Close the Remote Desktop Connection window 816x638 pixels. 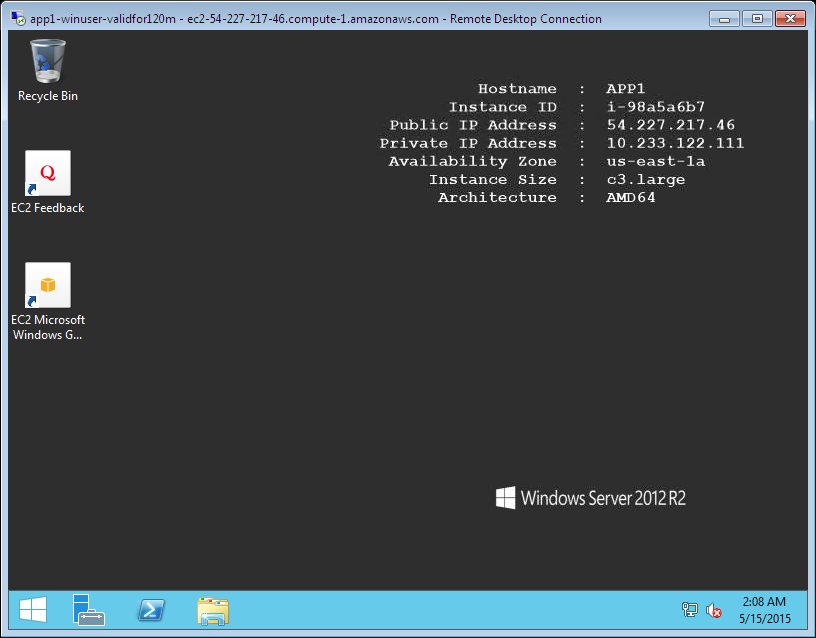coord(789,18)
